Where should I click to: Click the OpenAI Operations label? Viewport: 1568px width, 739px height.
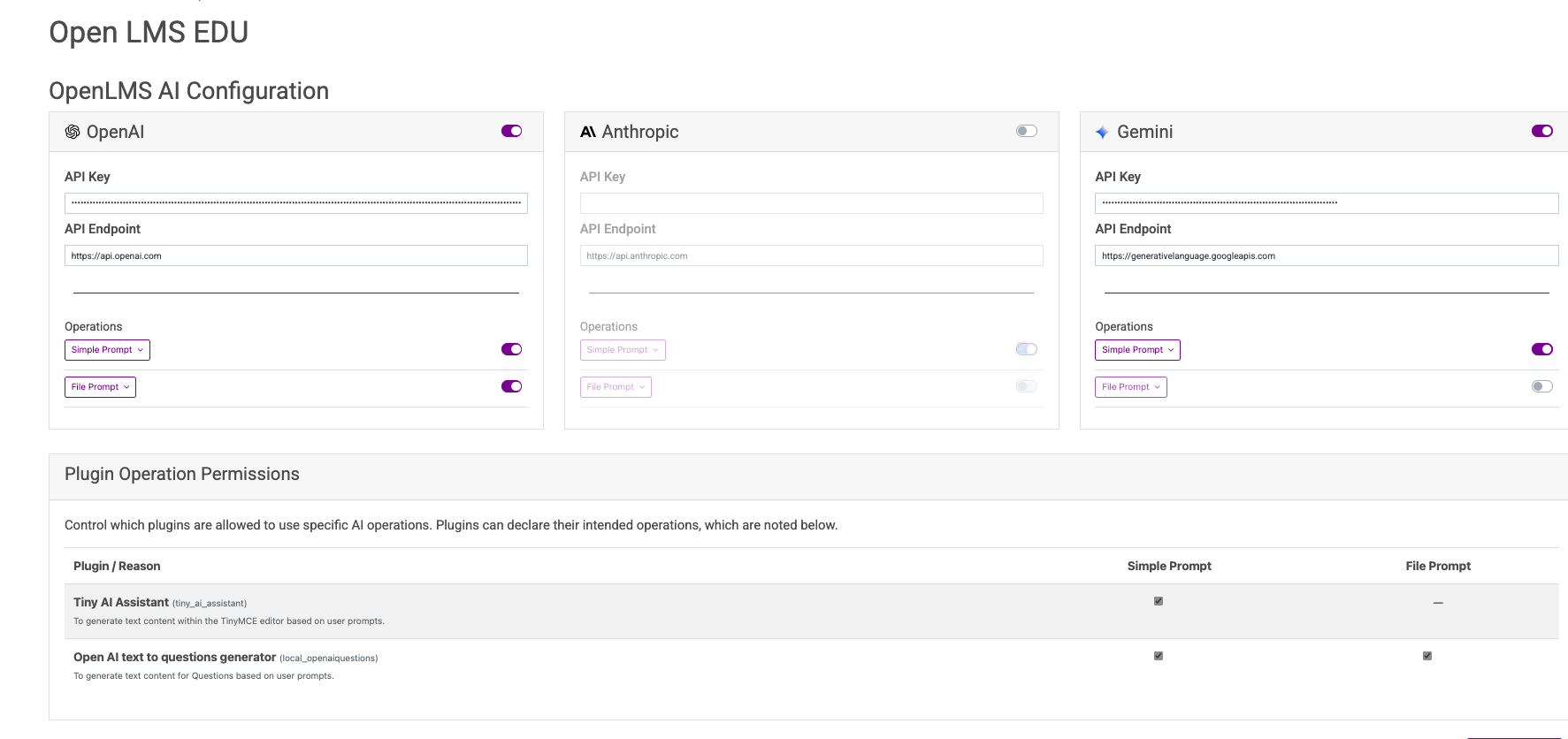pyautogui.click(x=94, y=326)
